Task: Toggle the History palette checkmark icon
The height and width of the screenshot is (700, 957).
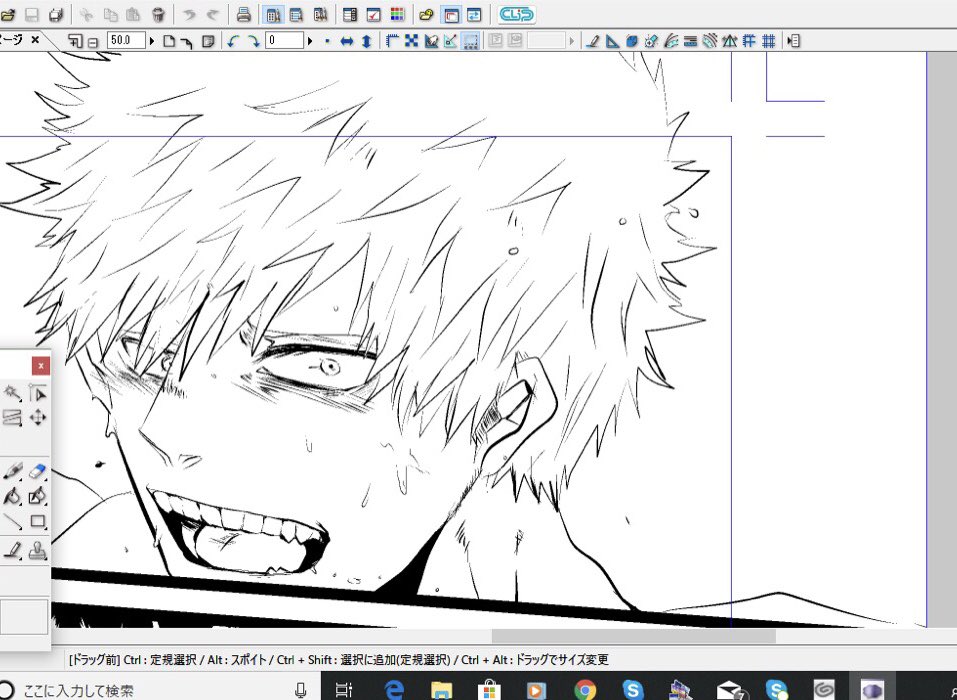Action: click(373, 15)
